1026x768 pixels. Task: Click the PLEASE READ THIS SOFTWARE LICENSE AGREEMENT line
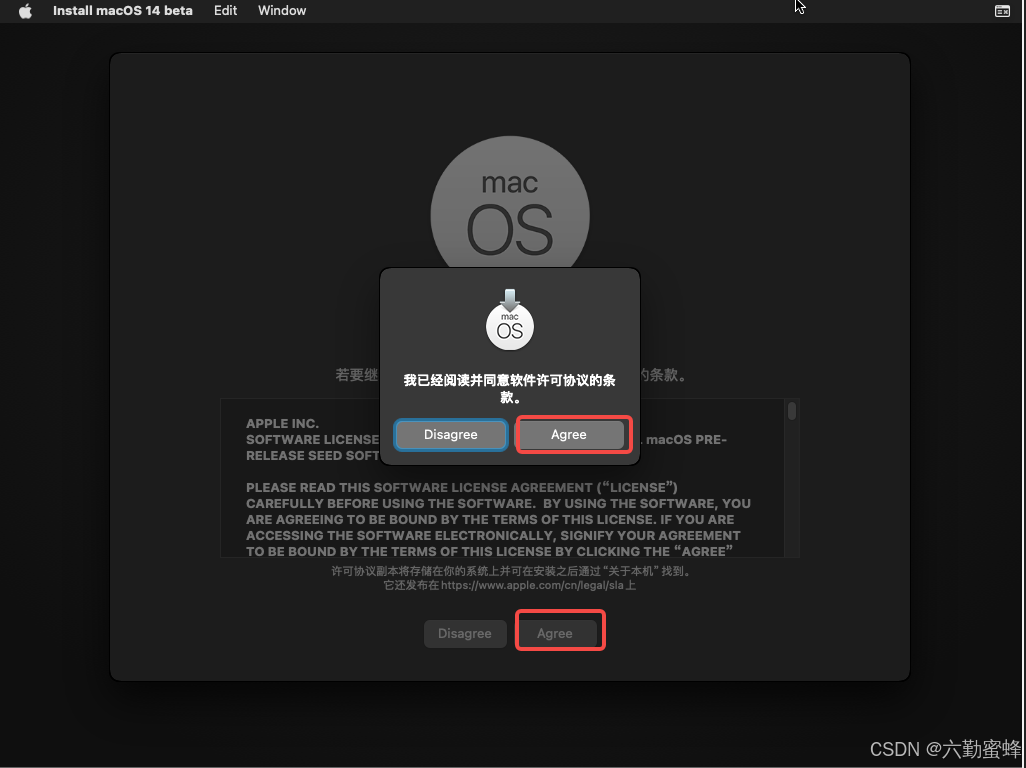click(461, 487)
